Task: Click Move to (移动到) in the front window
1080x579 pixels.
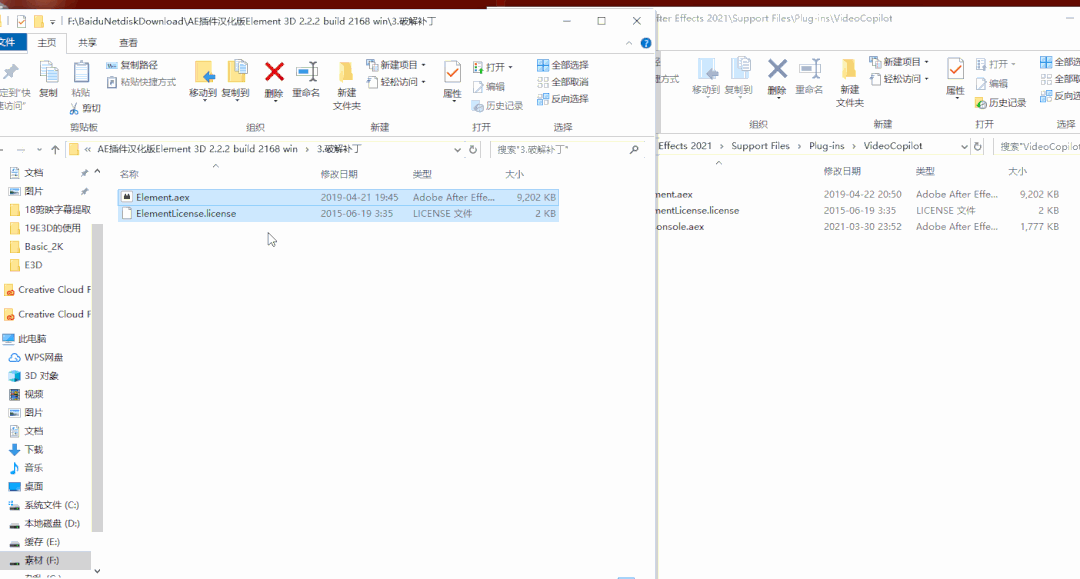Action: (203, 79)
